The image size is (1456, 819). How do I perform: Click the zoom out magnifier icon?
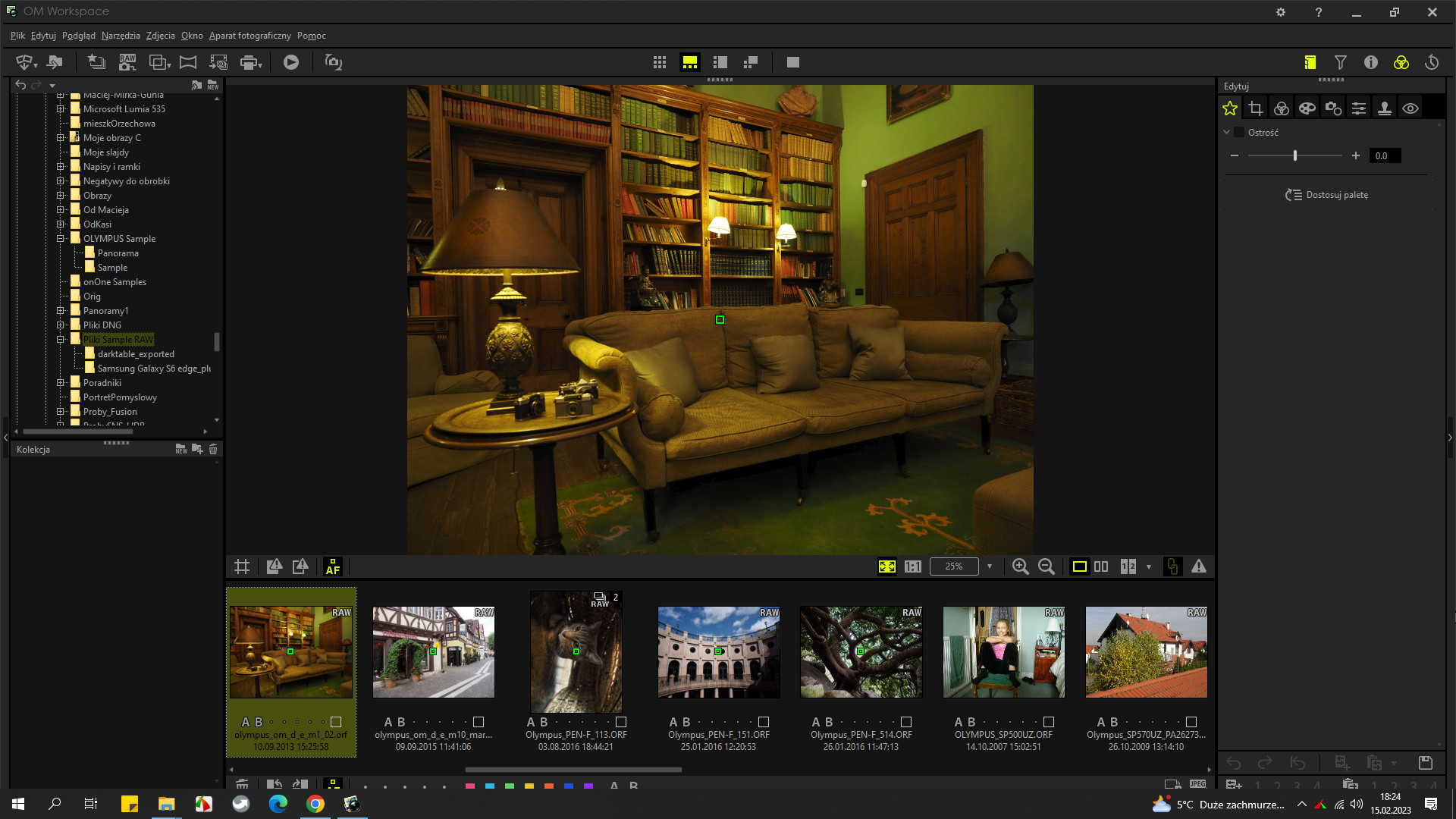pos(1046,566)
